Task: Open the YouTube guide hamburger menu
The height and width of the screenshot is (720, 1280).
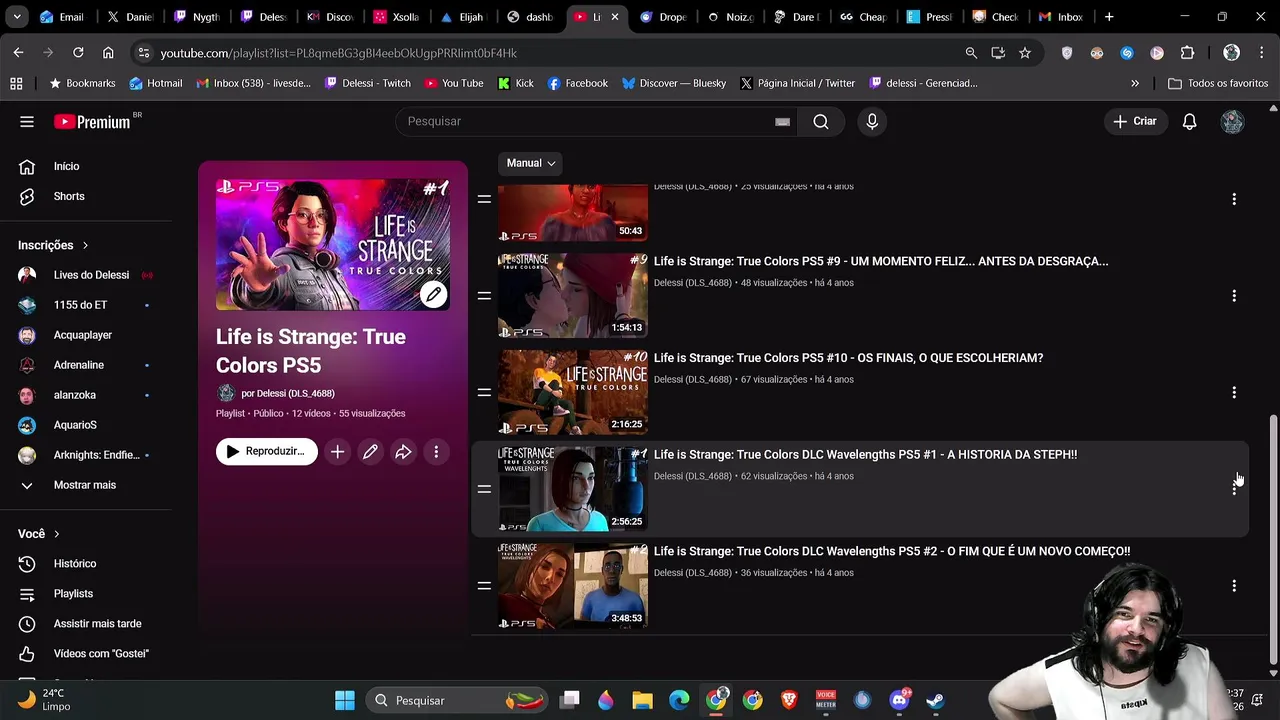Action: click(x=27, y=121)
